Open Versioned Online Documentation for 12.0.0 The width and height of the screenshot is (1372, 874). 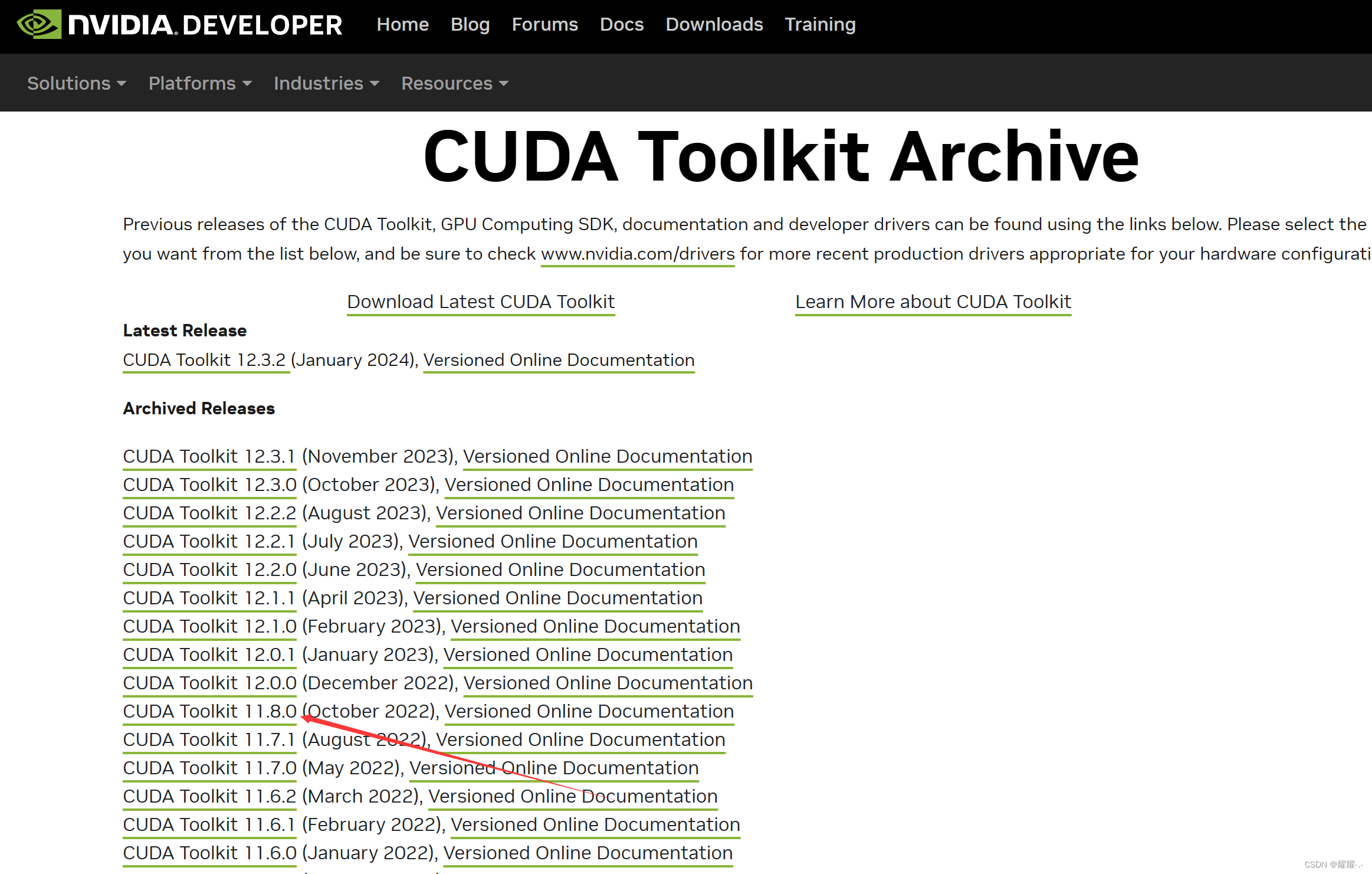[x=608, y=683]
